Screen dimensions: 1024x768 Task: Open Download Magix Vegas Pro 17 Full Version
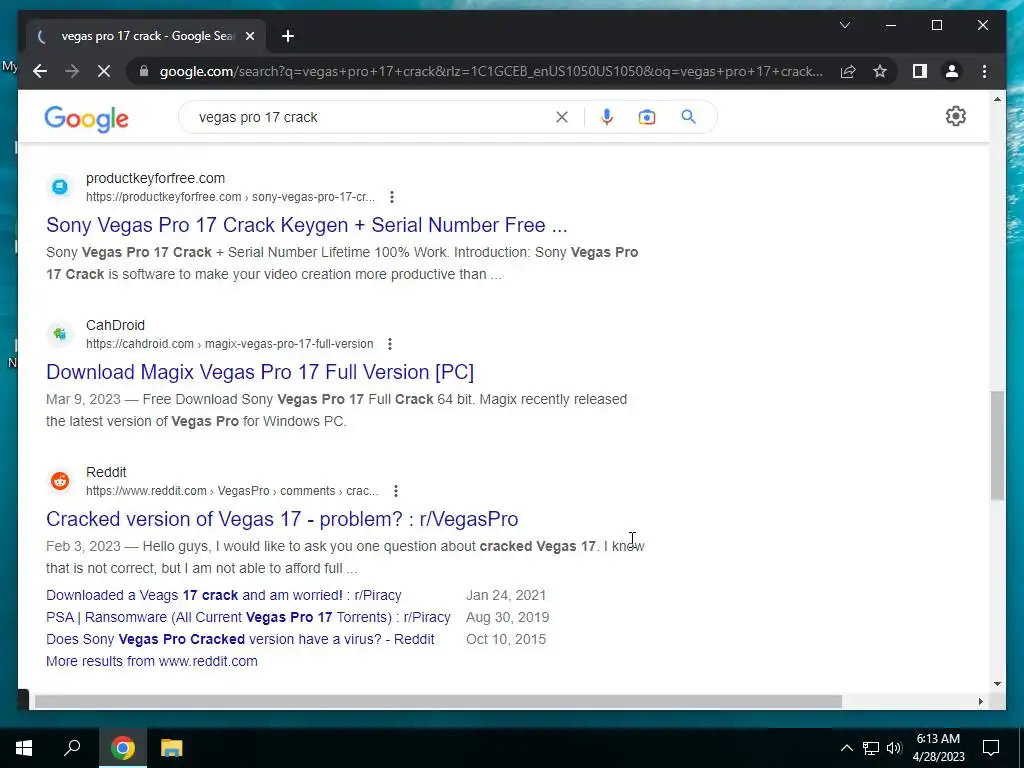click(x=260, y=372)
